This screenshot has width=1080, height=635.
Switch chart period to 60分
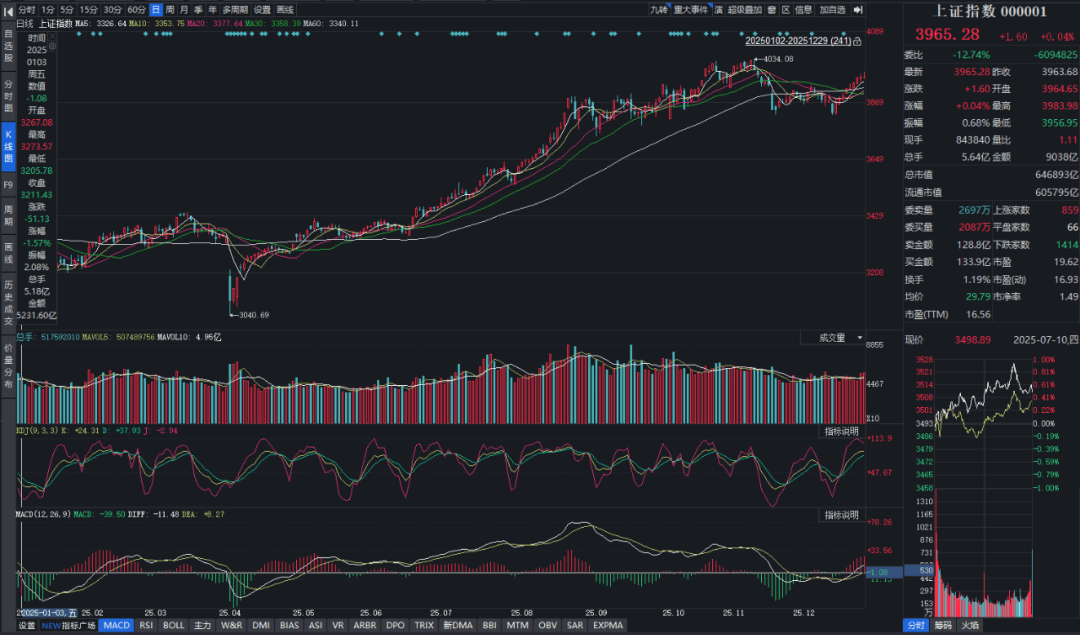click(x=136, y=9)
